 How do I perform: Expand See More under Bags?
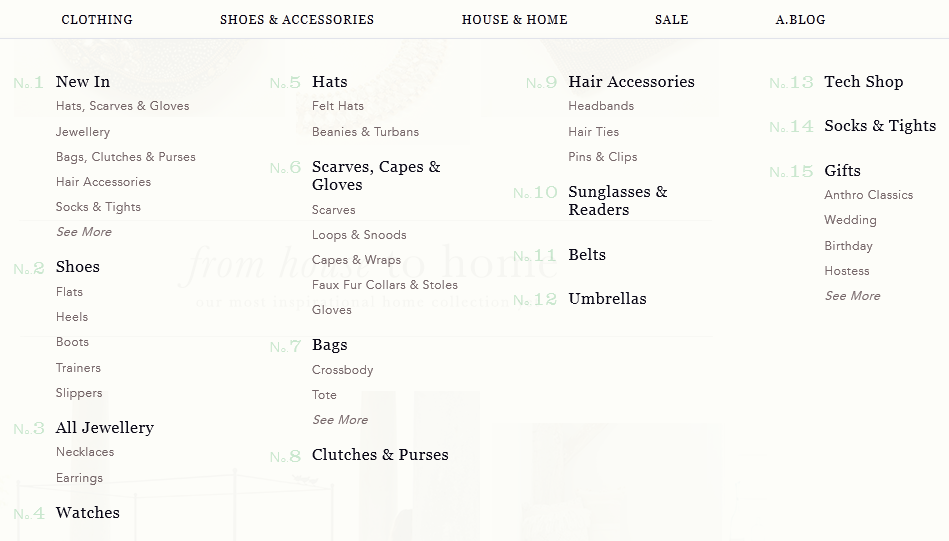(340, 420)
